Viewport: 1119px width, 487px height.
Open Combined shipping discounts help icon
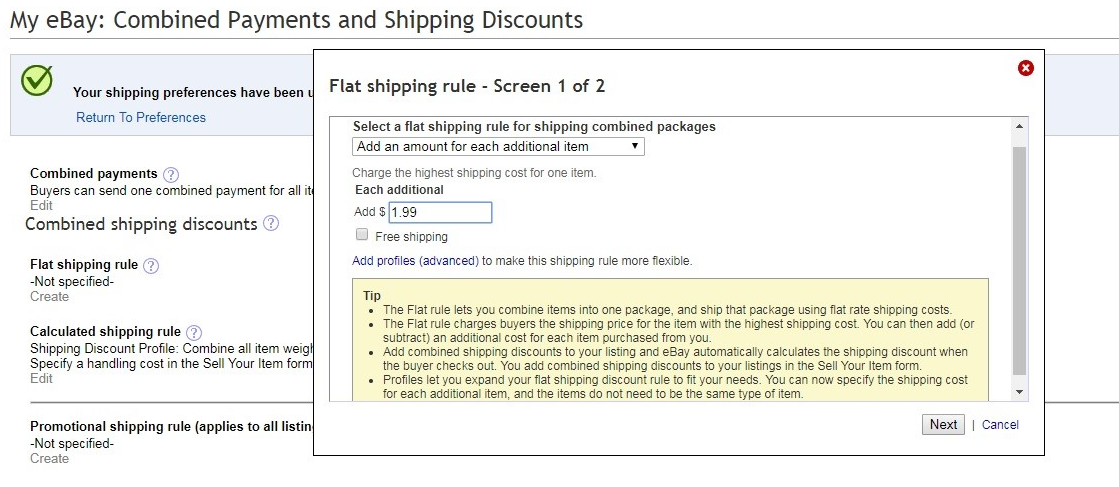270,224
